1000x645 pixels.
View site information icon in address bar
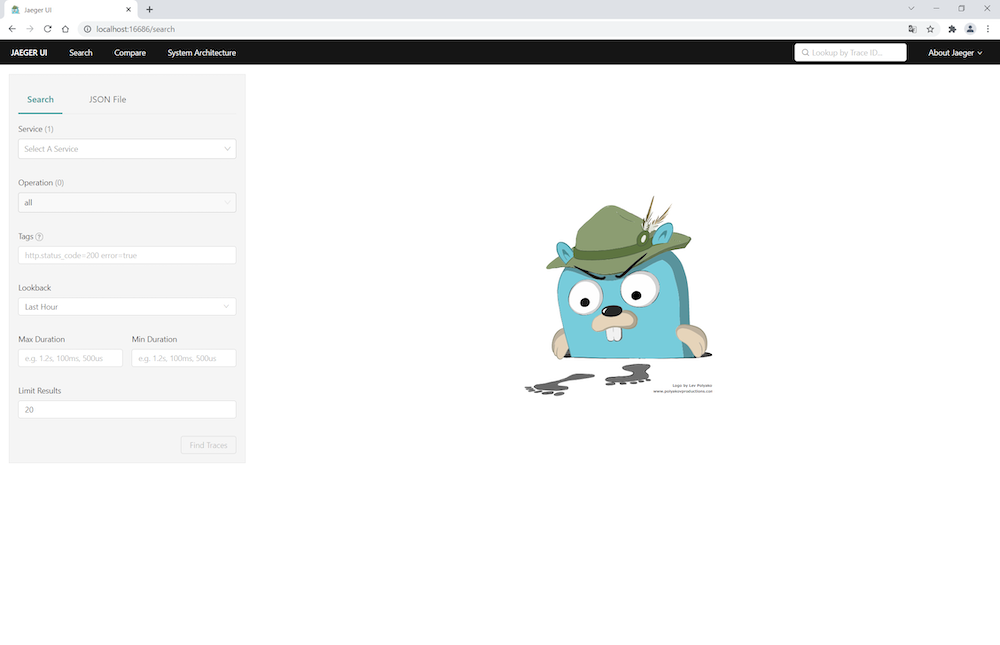[x=87, y=29]
